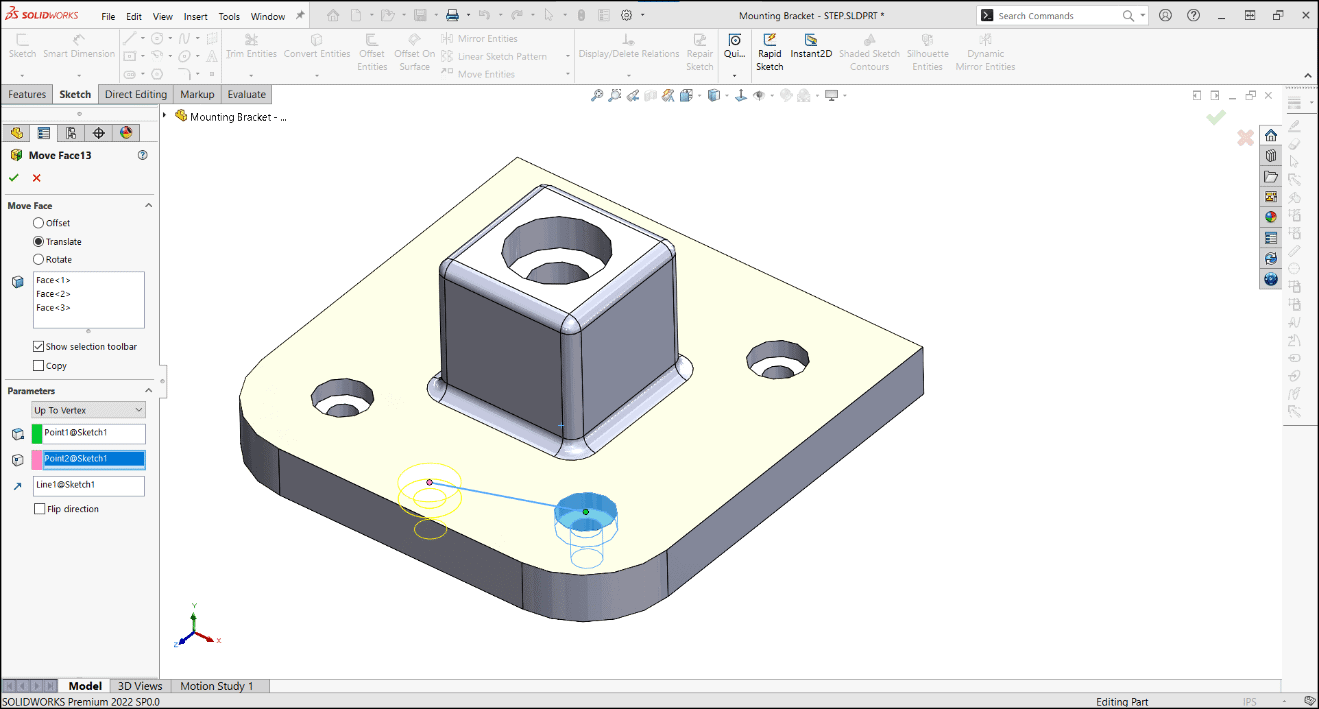Image resolution: width=1319 pixels, height=709 pixels.
Task: Collapse the Parameters section
Action: pyautogui.click(x=149, y=390)
